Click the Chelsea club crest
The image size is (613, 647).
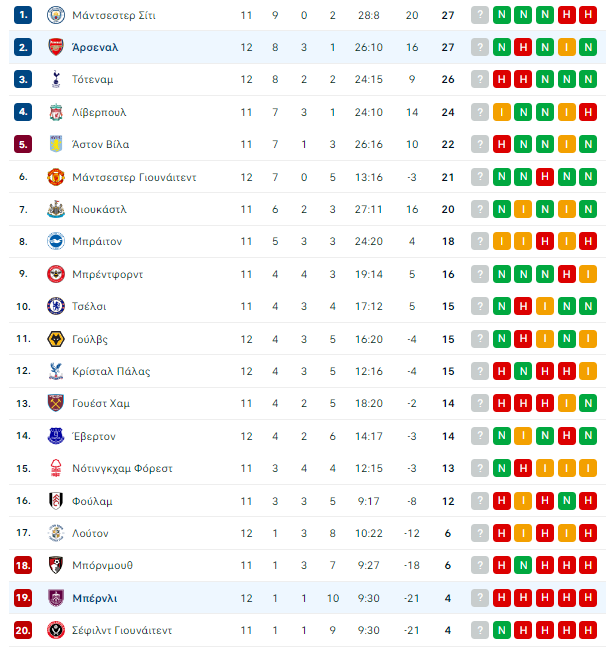coord(56,306)
